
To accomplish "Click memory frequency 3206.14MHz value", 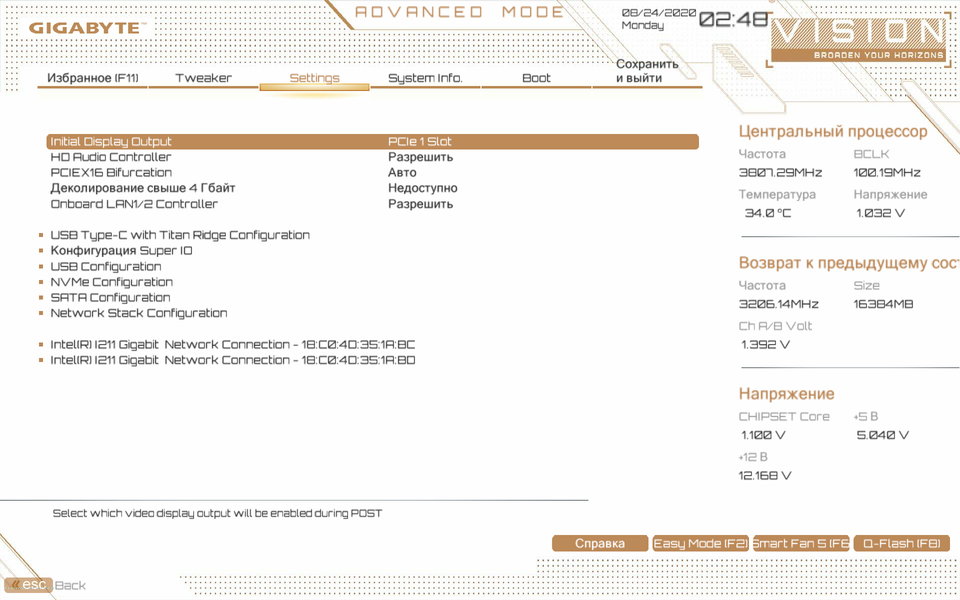I will click(779, 304).
